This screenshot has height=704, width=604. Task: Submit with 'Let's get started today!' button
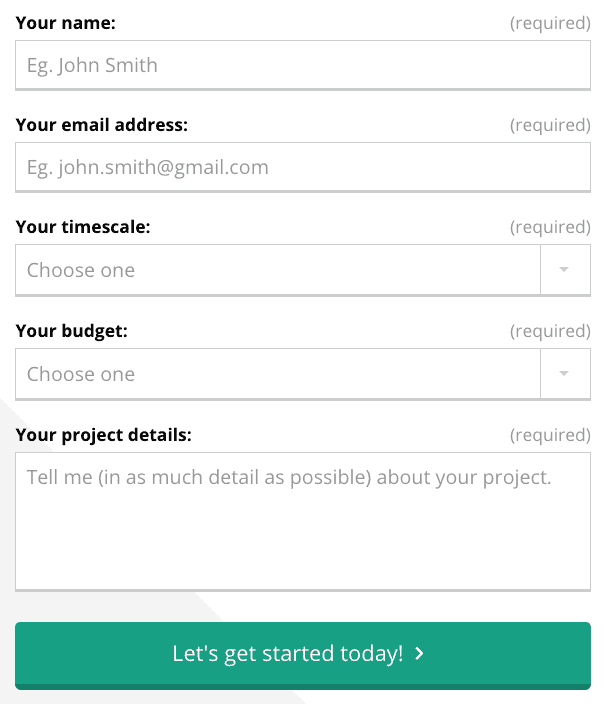point(303,656)
